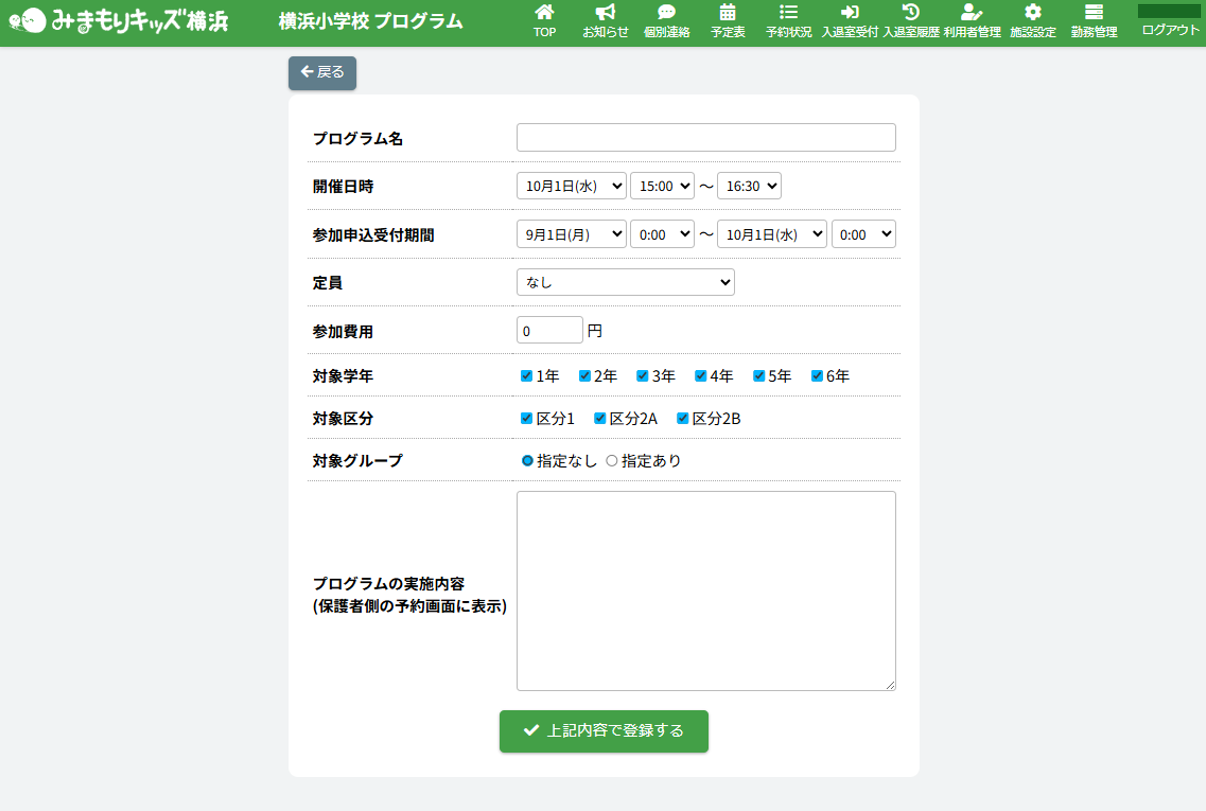Select 指定あり radio button
The width and height of the screenshot is (1206, 811).
point(612,461)
